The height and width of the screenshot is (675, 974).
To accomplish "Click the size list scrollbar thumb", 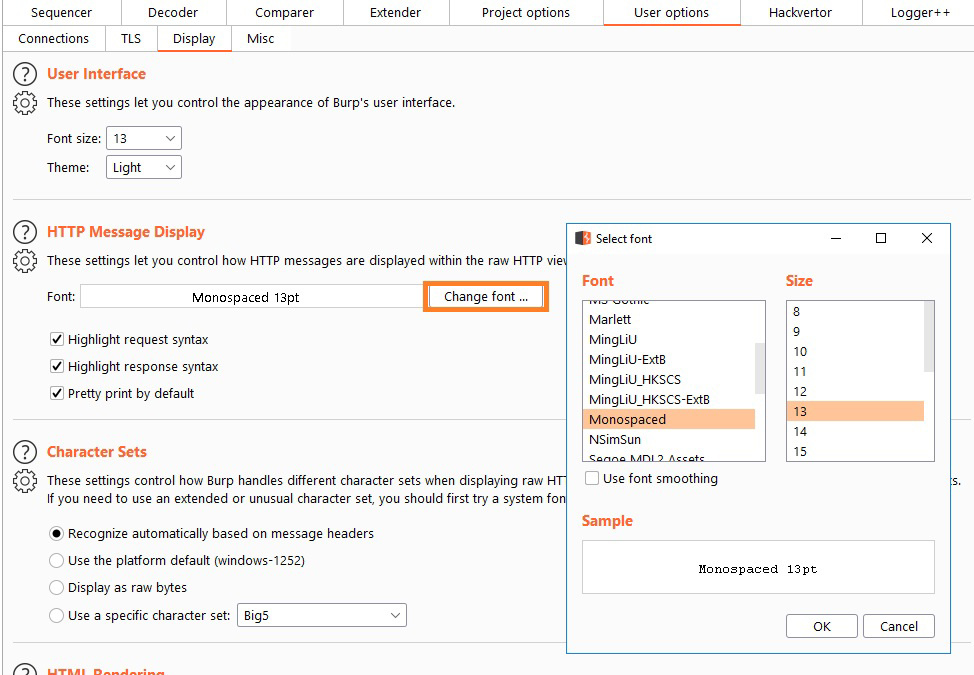I will (x=929, y=336).
